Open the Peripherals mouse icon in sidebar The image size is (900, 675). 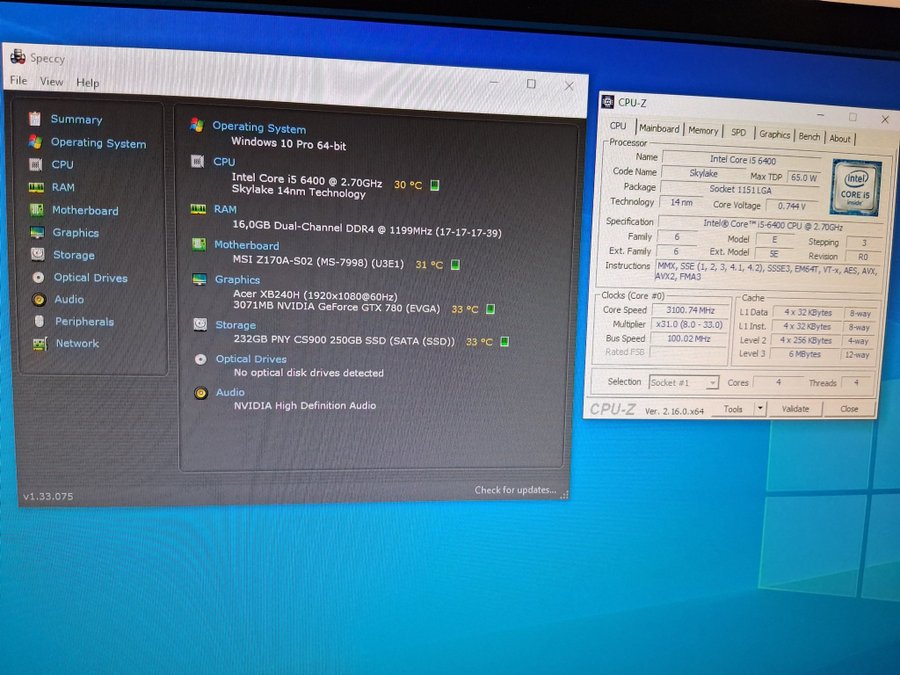[x=39, y=321]
